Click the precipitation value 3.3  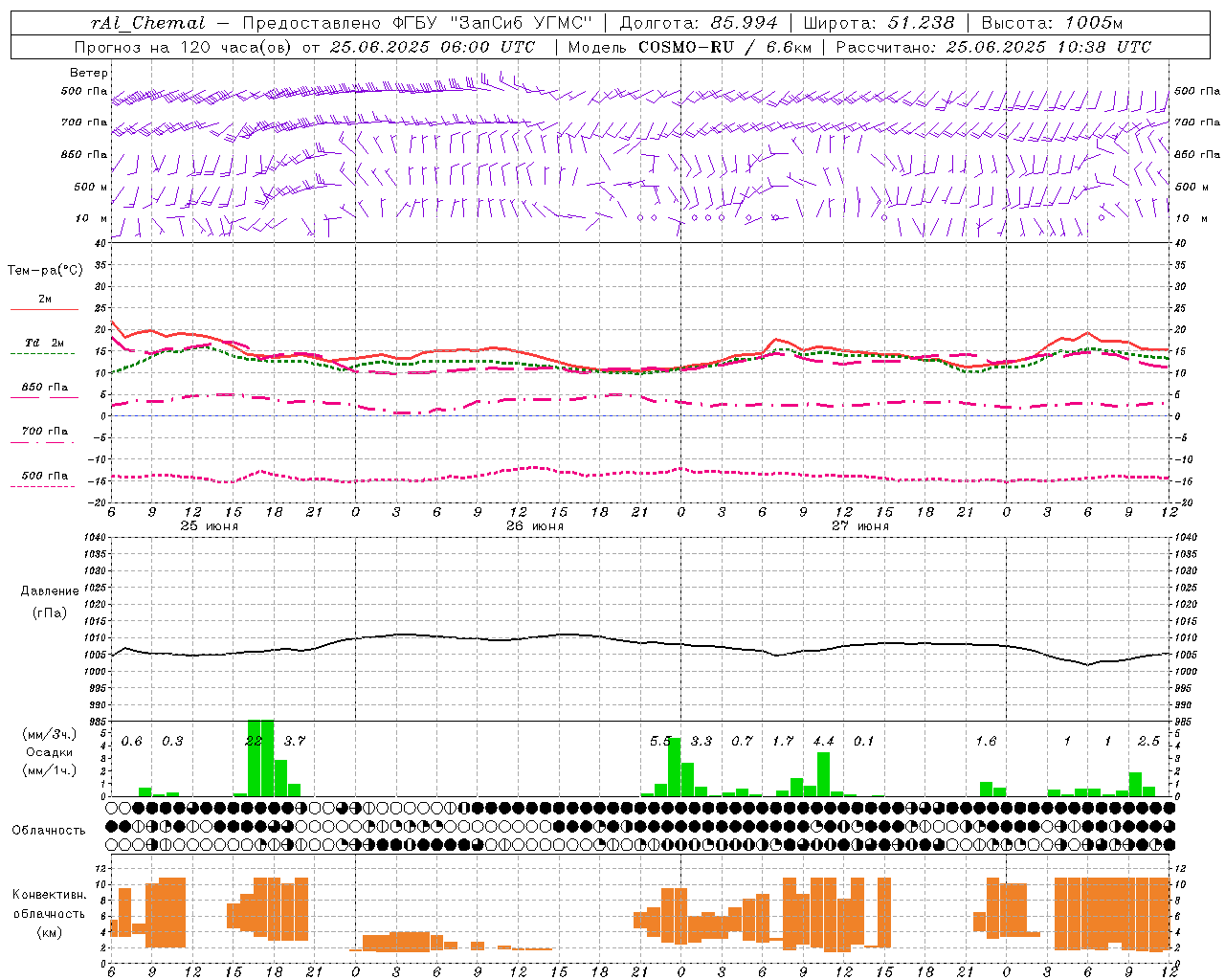tap(702, 742)
